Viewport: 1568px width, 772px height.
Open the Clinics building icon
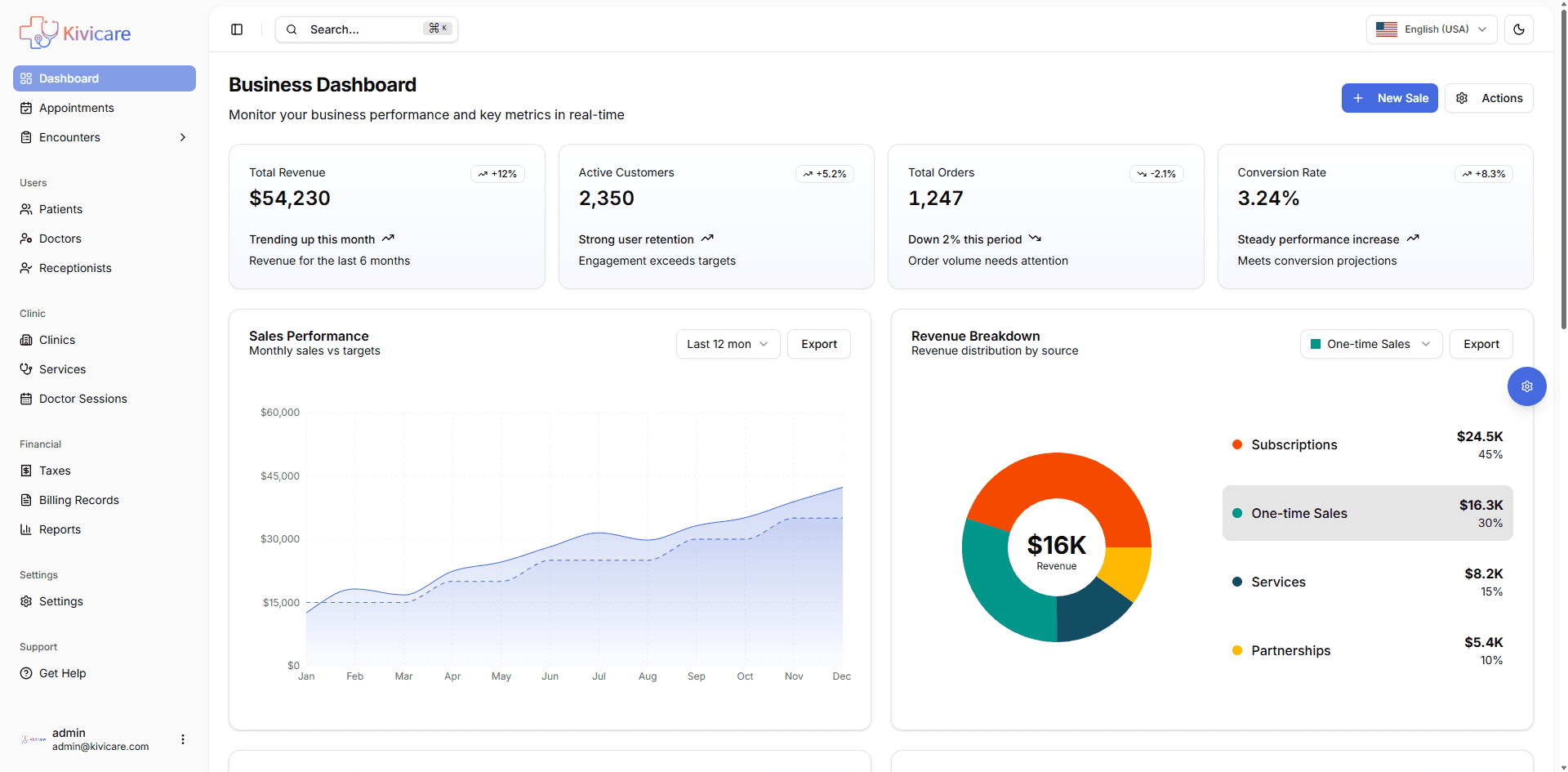tap(26, 339)
